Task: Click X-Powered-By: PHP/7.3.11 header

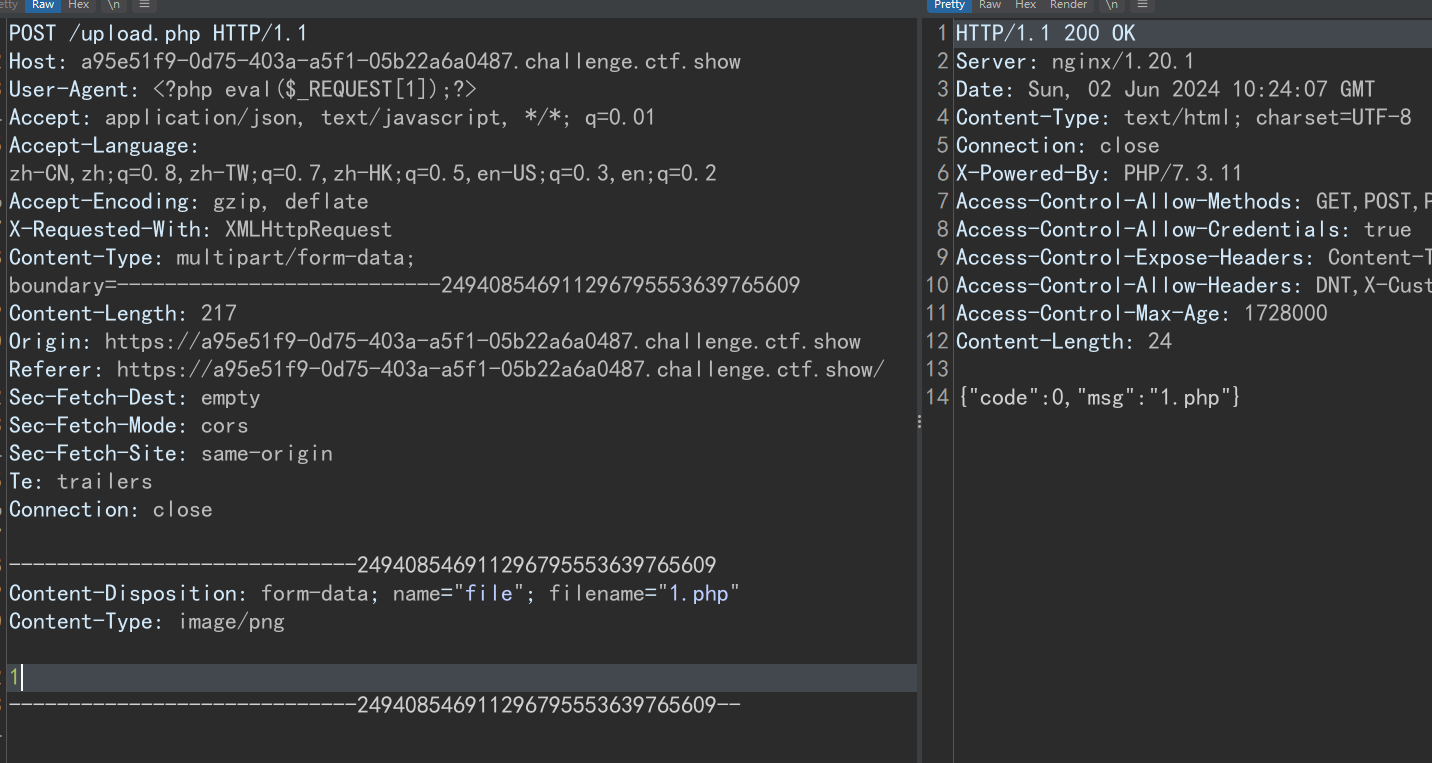Action: coord(1100,173)
